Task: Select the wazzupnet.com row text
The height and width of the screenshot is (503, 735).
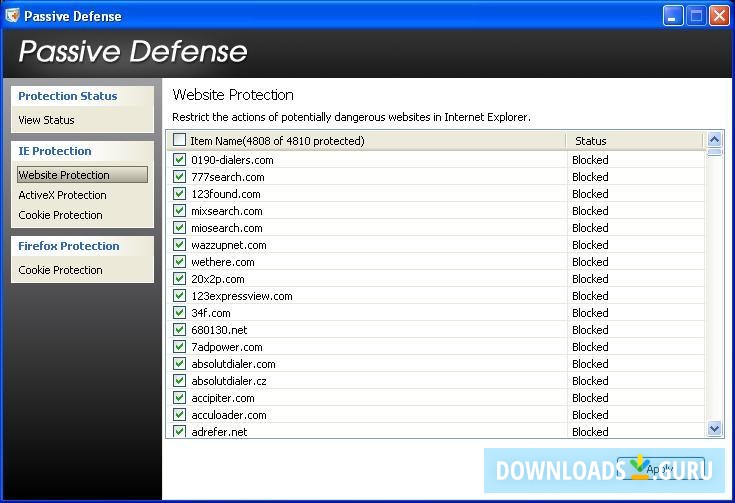Action: (228, 245)
